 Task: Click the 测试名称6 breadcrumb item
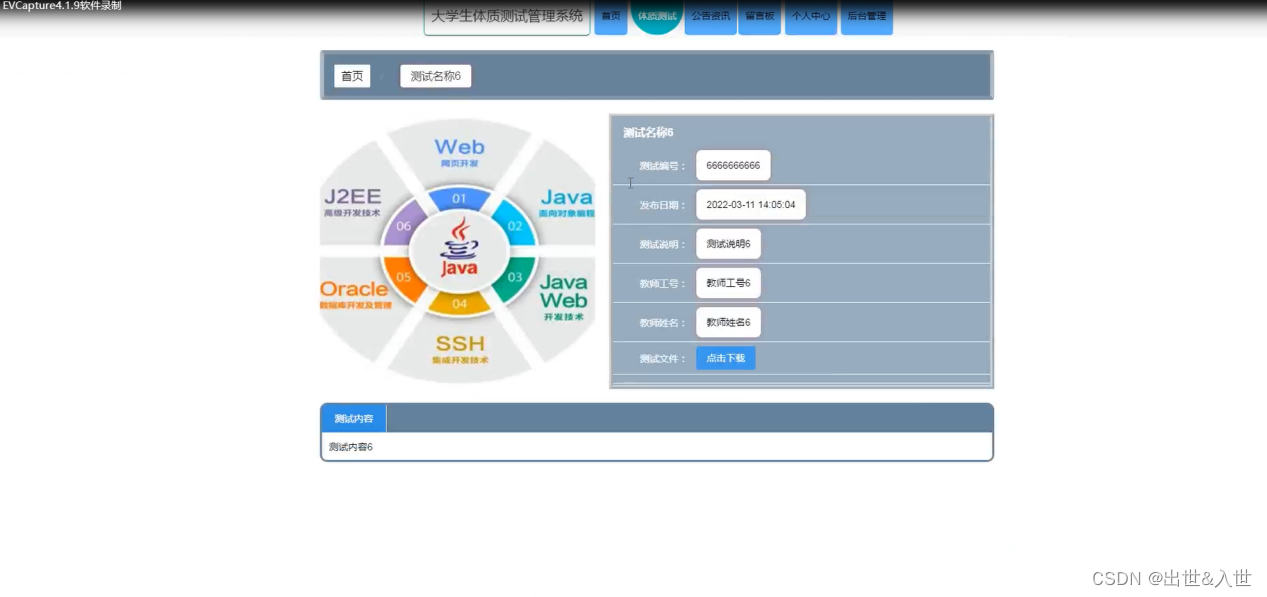tap(436, 76)
